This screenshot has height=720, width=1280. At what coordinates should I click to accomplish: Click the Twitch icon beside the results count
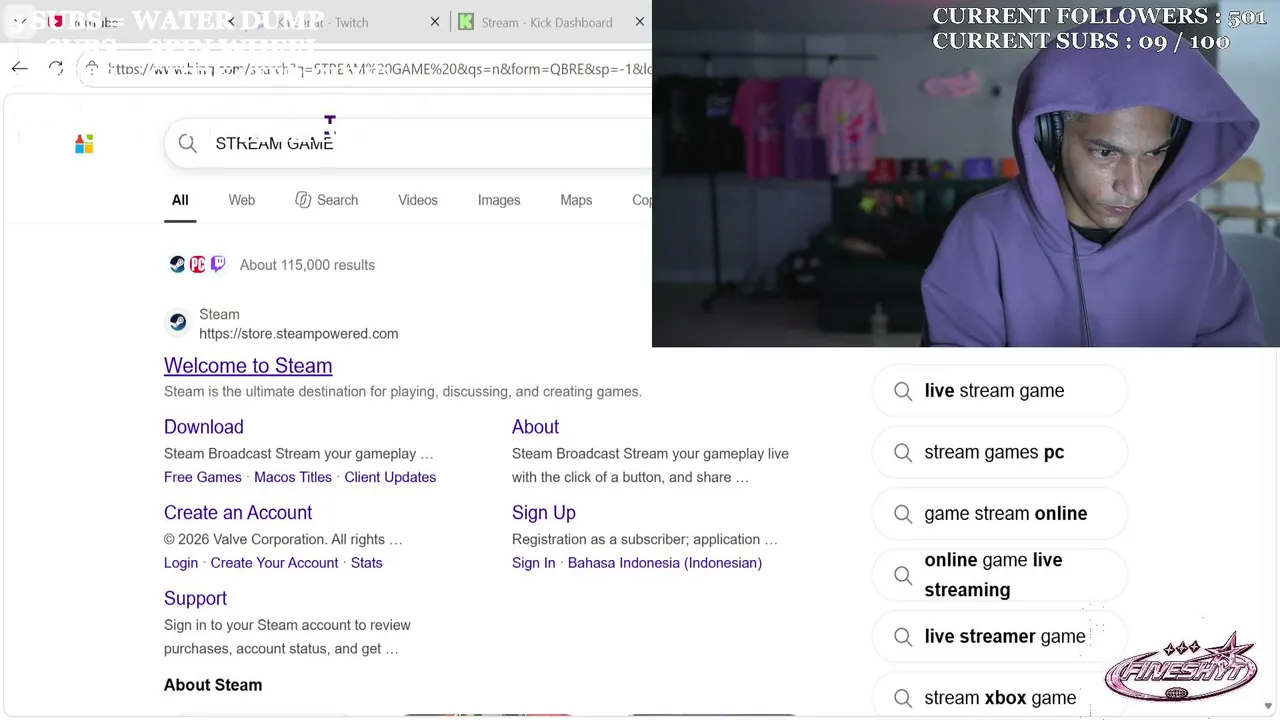point(218,265)
